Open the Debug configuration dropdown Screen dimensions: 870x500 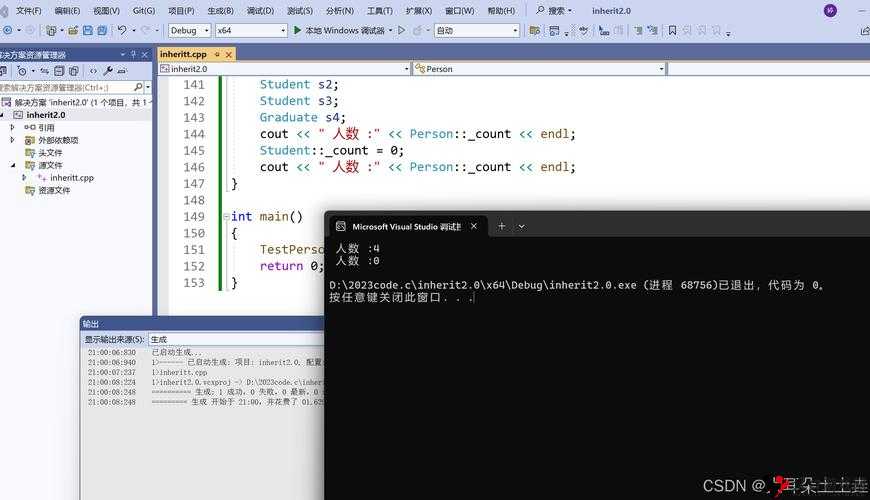(190, 31)
